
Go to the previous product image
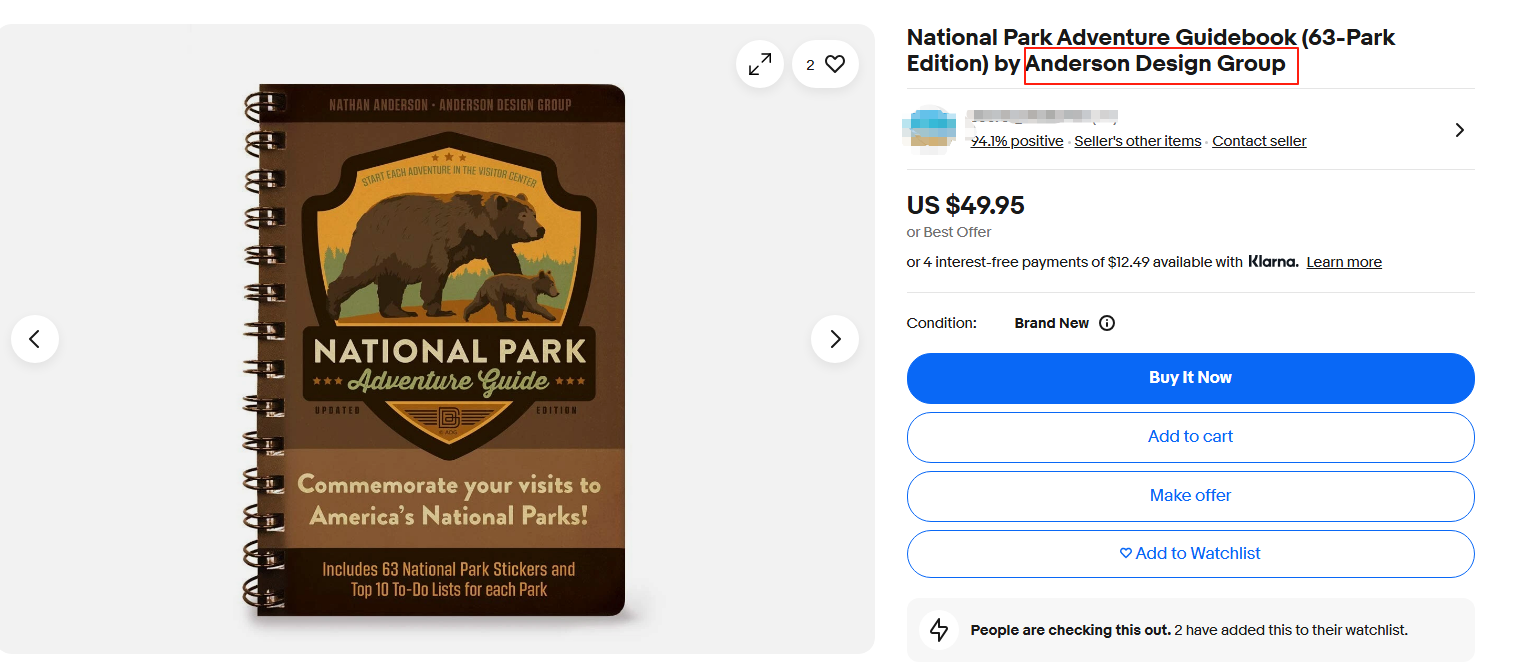(35, 339)
